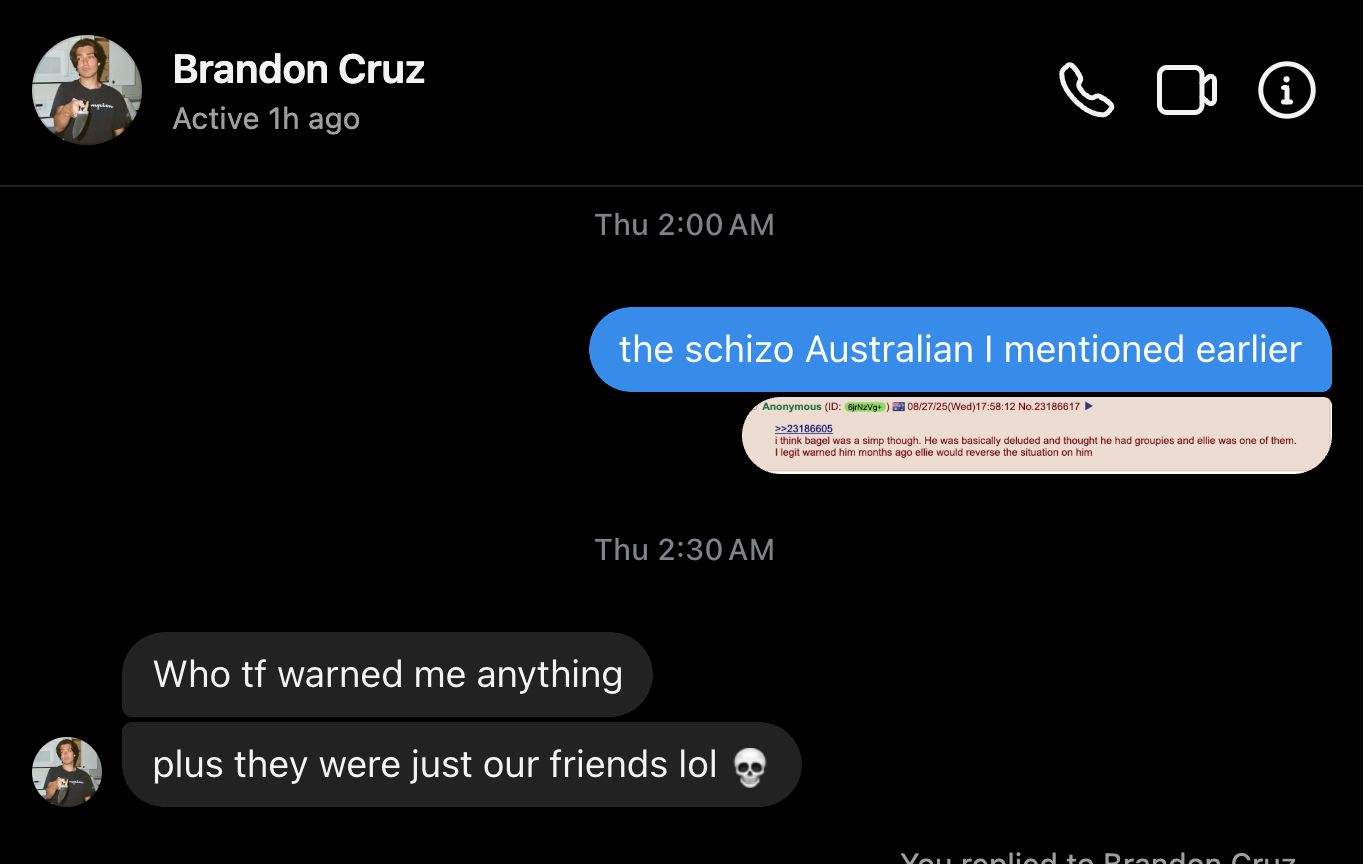Open the Brandon Cruz name in header
This screenshot has height=864, width=1363.
point(299,69)
